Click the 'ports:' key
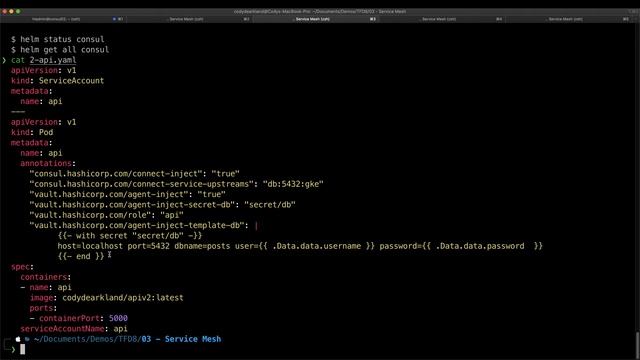Image resolution: width=640 pixels, height=360 pixels. [43, 308]
